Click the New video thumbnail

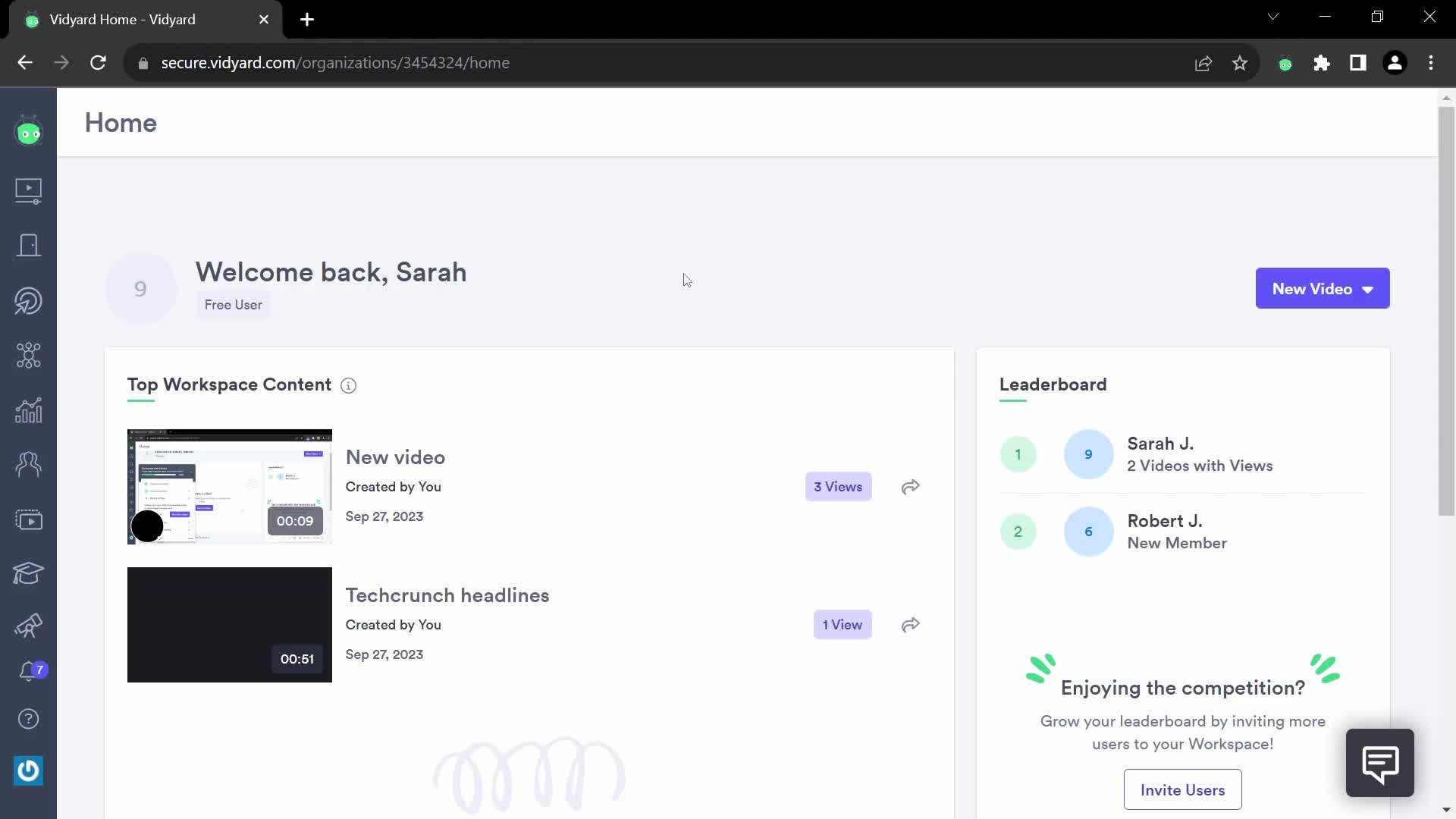pyautogui.click(x=229, y=487)
